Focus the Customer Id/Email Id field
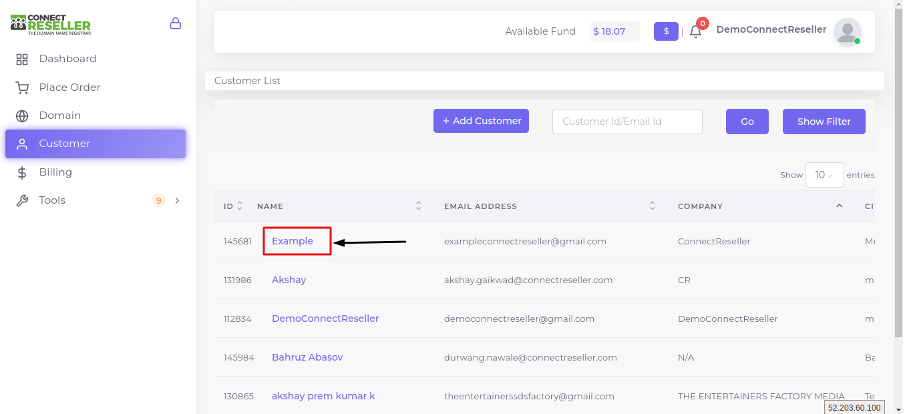 coord(627,121)
